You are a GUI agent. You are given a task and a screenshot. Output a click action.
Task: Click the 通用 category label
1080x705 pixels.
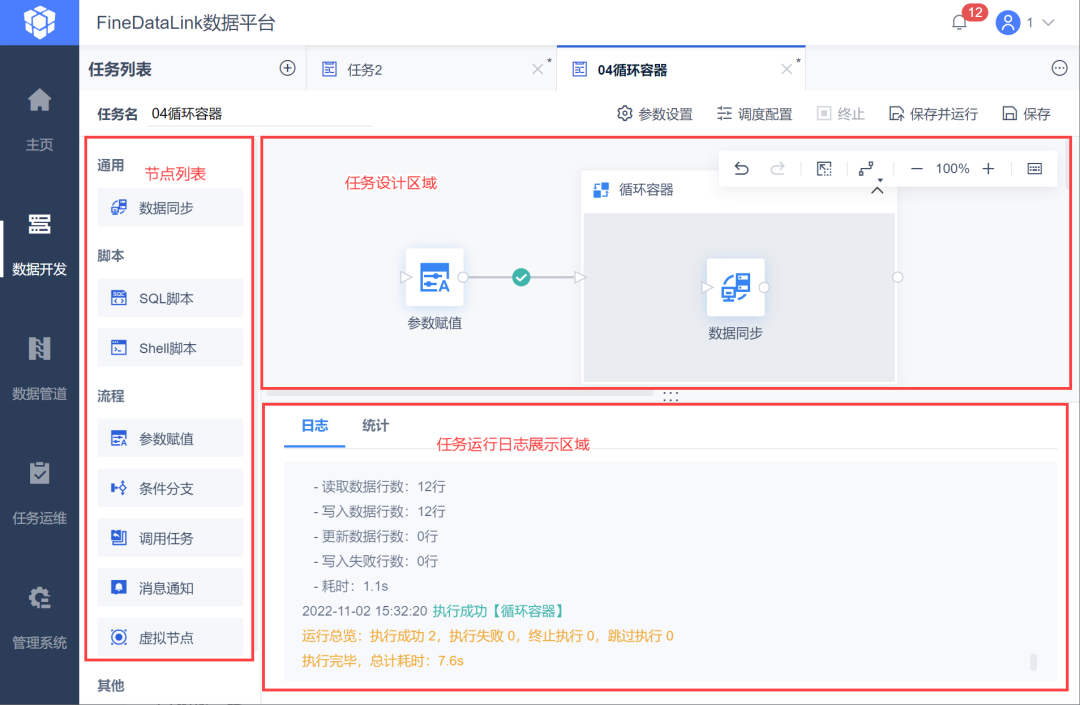[x=110, y=165]
